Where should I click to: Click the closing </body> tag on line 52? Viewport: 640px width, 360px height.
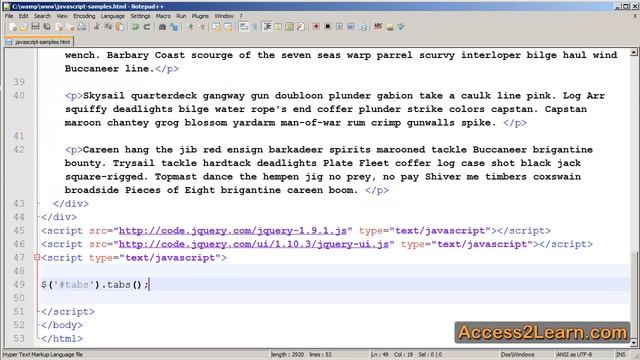(x=62, y=325)
